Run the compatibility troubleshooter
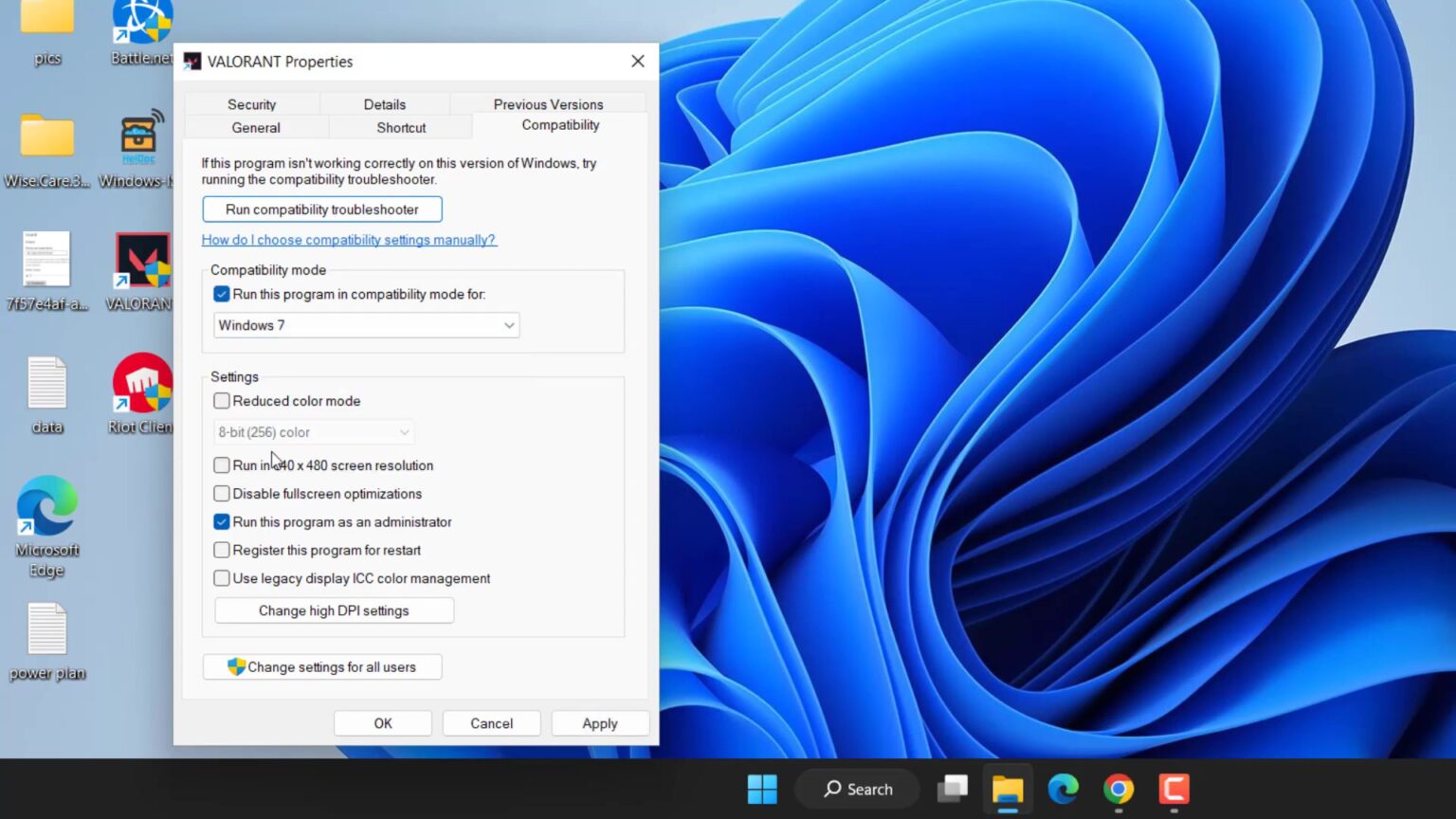This screenshot has width=1456, height=819. coord(321,209)
